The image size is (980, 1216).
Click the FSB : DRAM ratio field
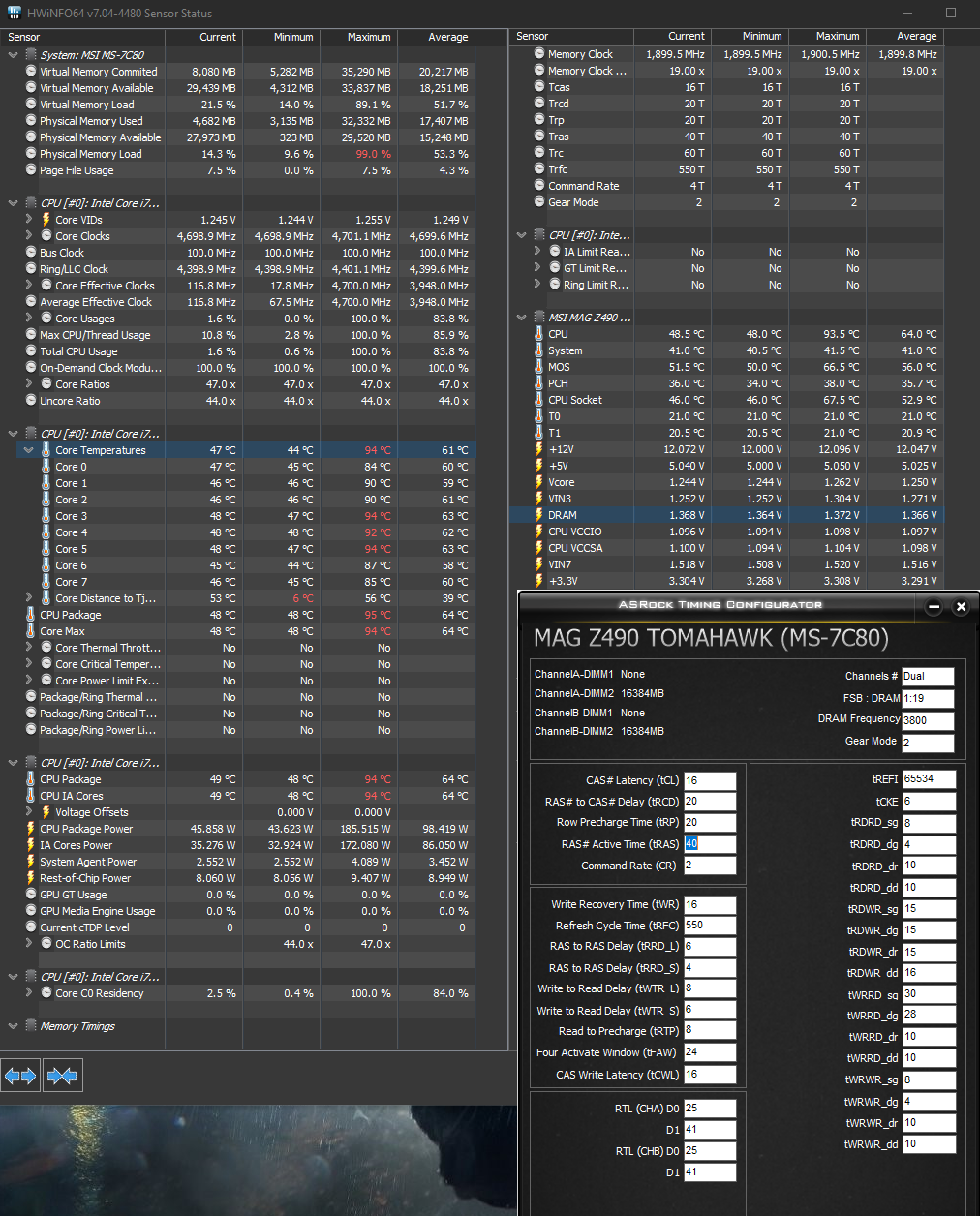[928, 698]
